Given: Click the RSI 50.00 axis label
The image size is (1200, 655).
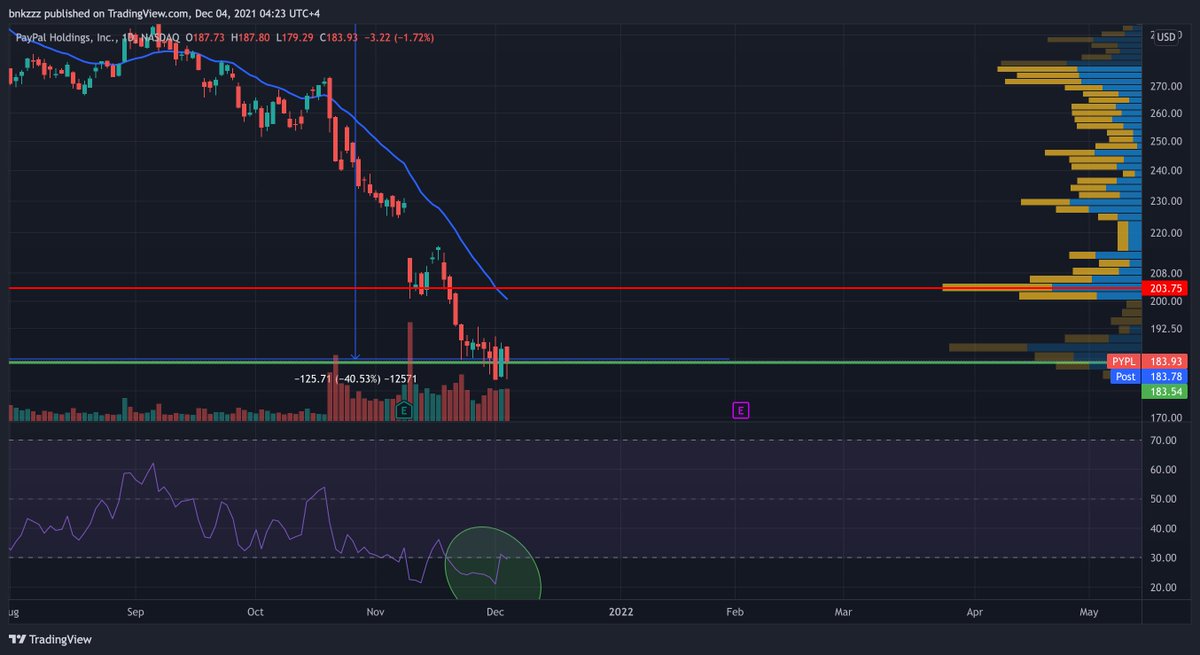Looking at the screenshot, I should 1163,499.
